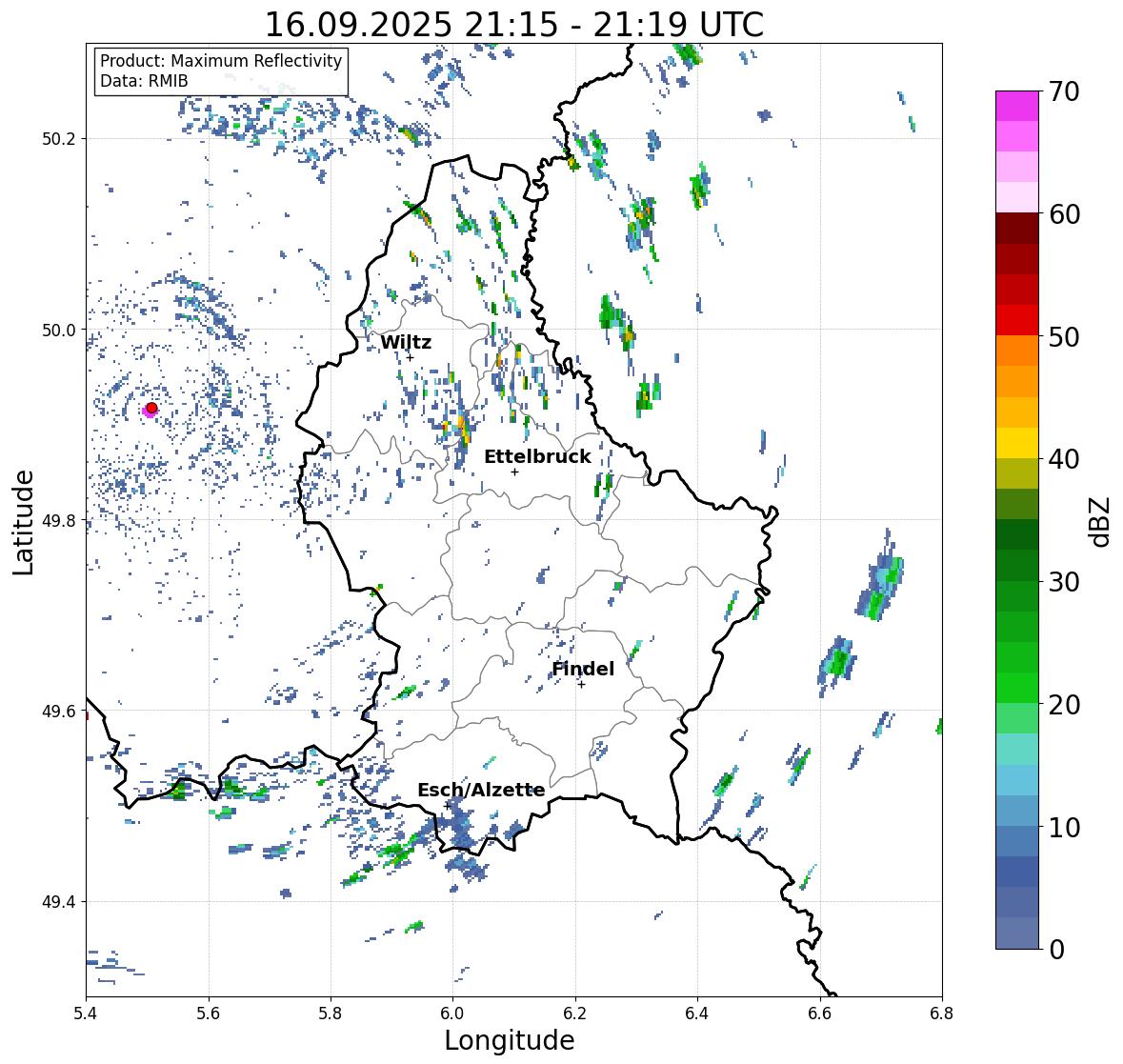Click the plus marker under Ettelbruck

(x=514, y=472)
